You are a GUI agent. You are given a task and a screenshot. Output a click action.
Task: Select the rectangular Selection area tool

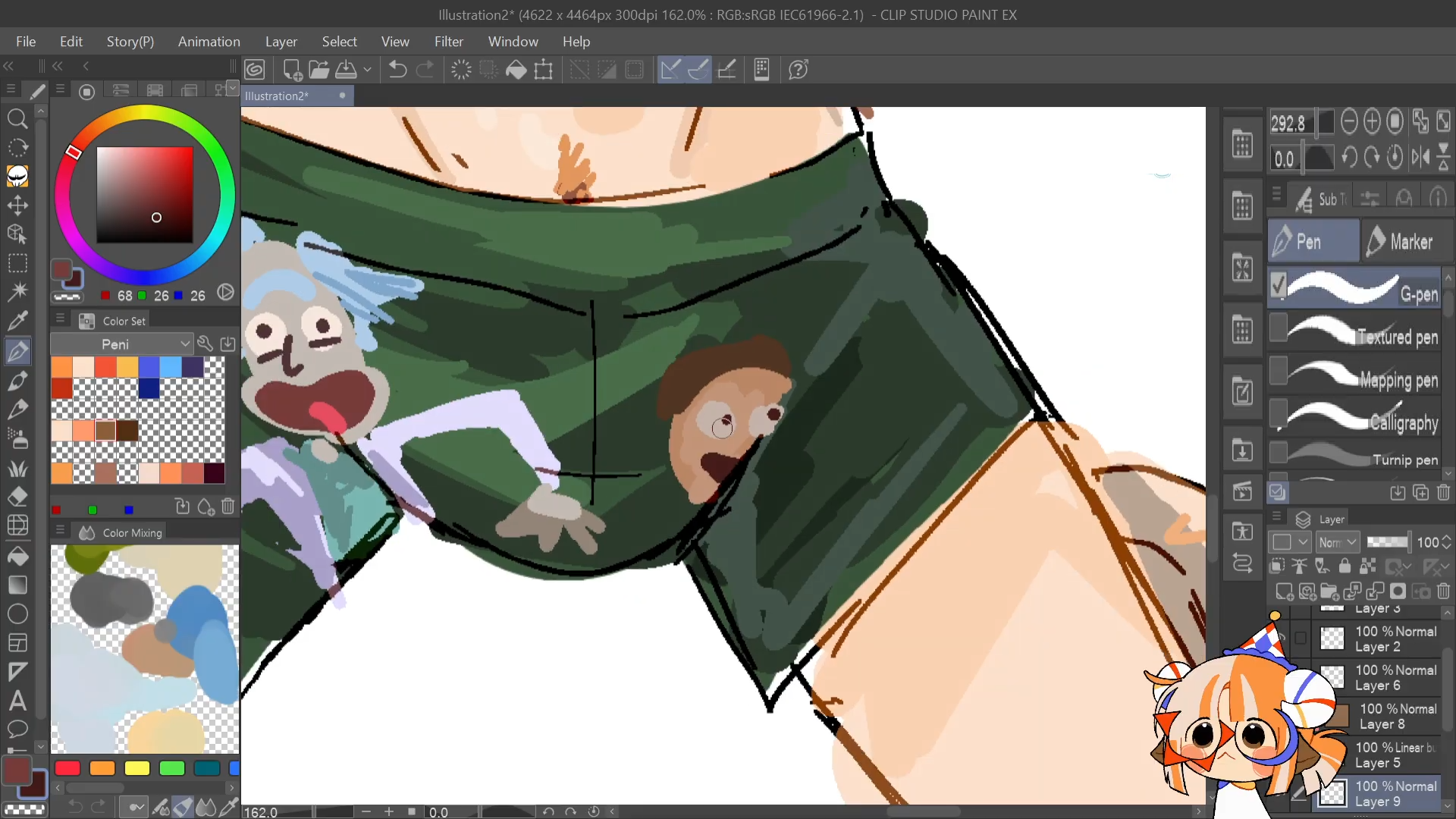coord(17,263)
